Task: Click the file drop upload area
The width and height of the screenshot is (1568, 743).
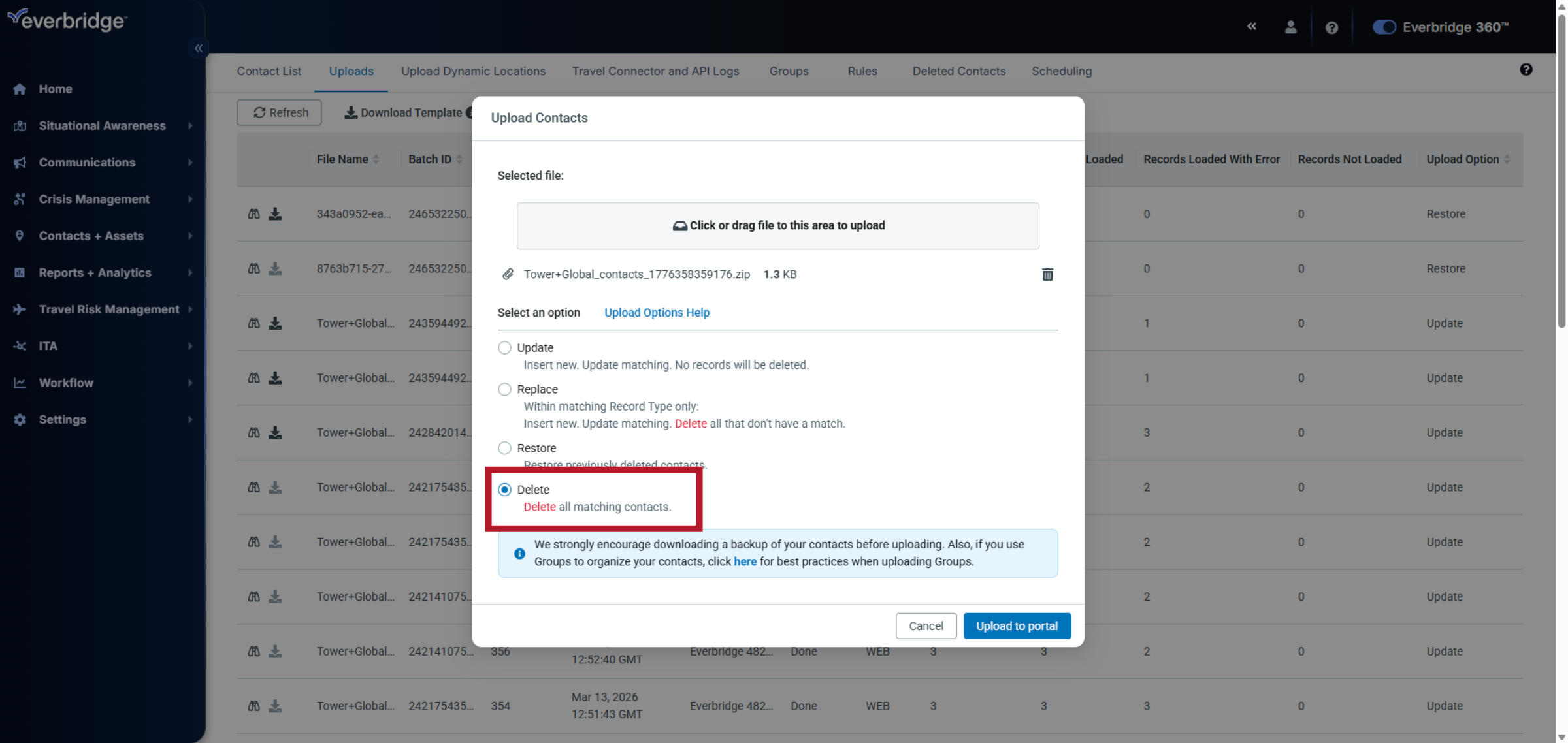Action: [777, 225]
